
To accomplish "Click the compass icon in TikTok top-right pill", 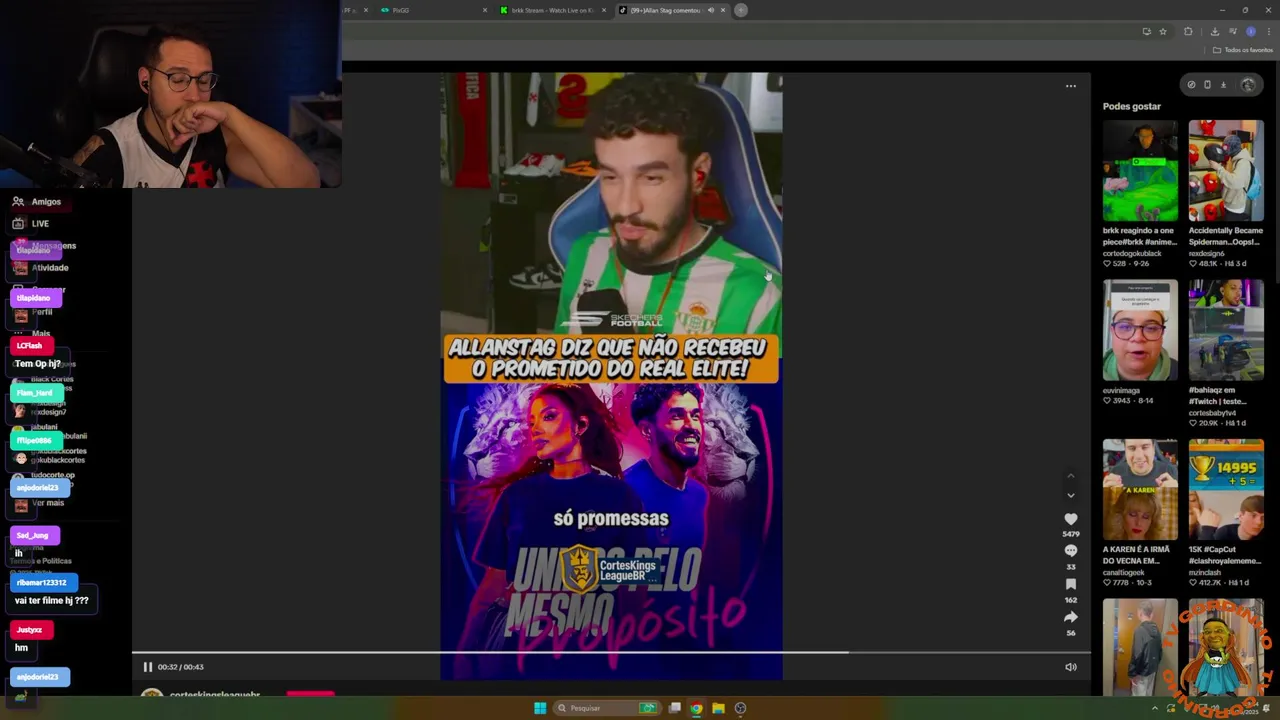I will pos(1191,85).
